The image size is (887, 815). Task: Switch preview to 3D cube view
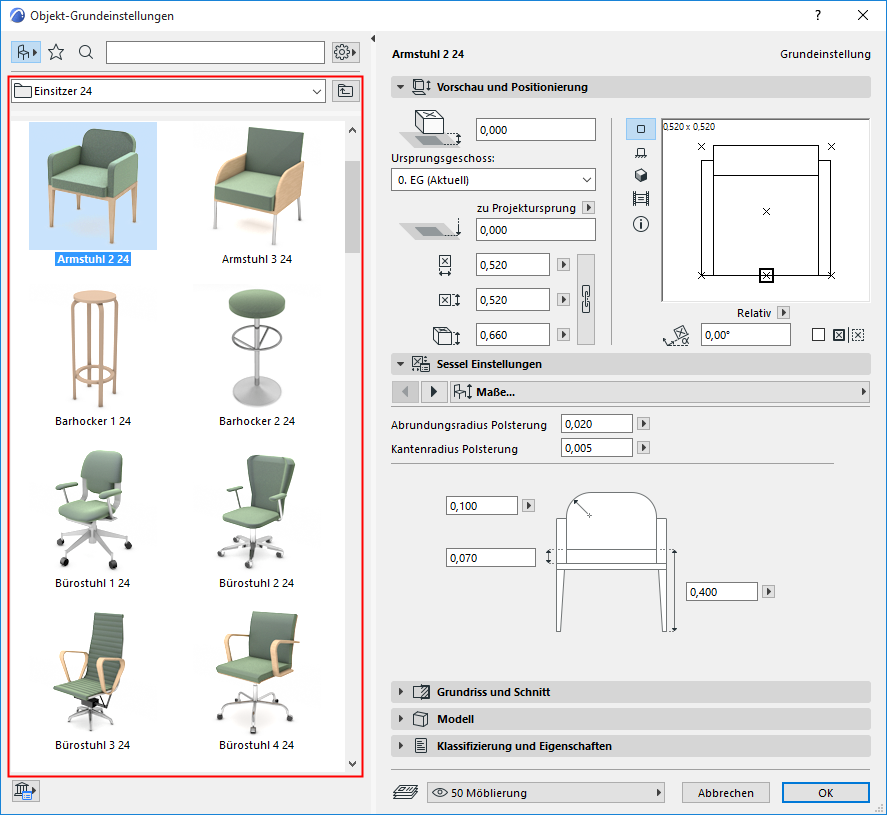click(x=641, y=175)
